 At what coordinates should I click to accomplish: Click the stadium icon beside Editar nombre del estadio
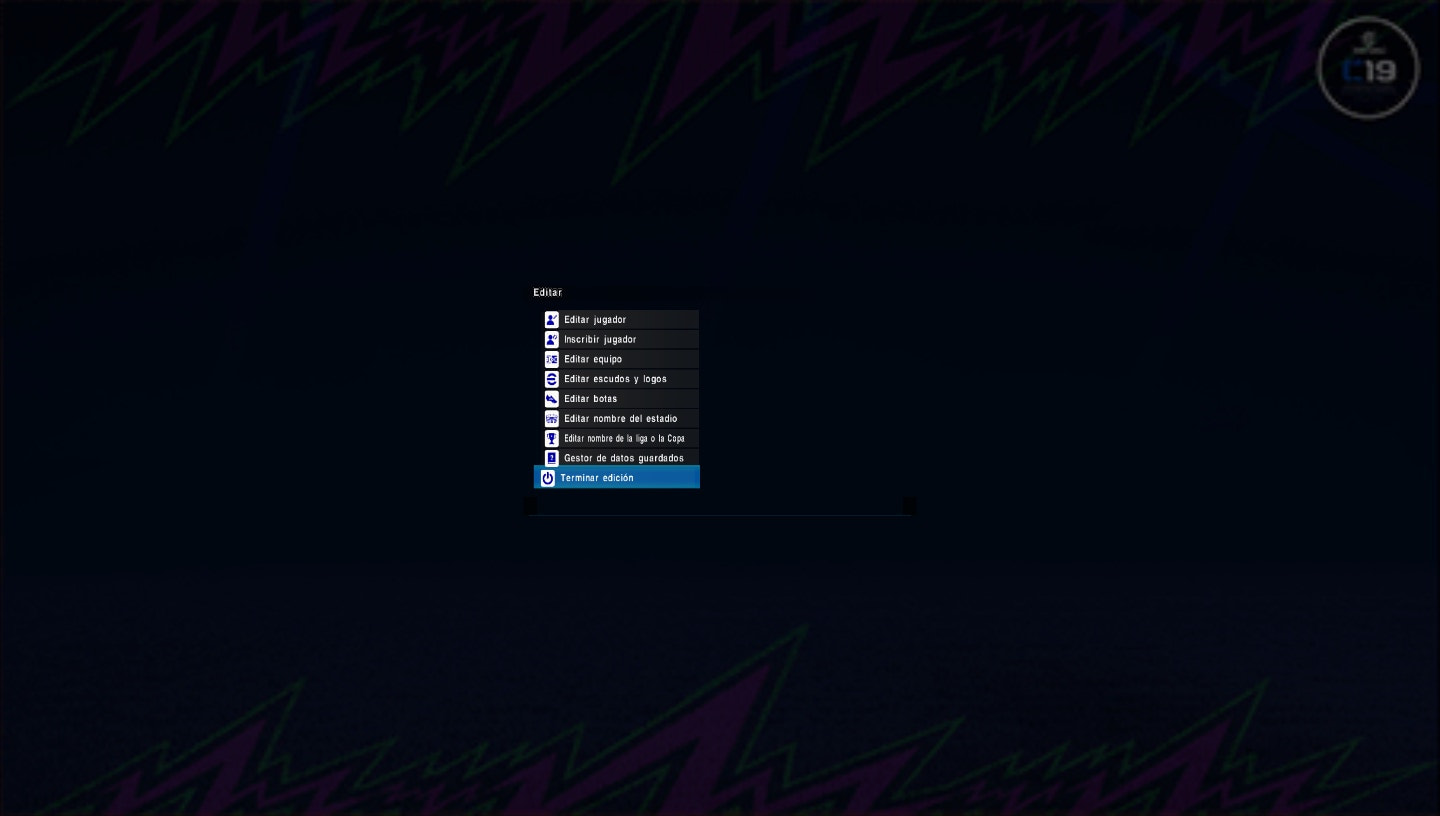tap(551, 418)
